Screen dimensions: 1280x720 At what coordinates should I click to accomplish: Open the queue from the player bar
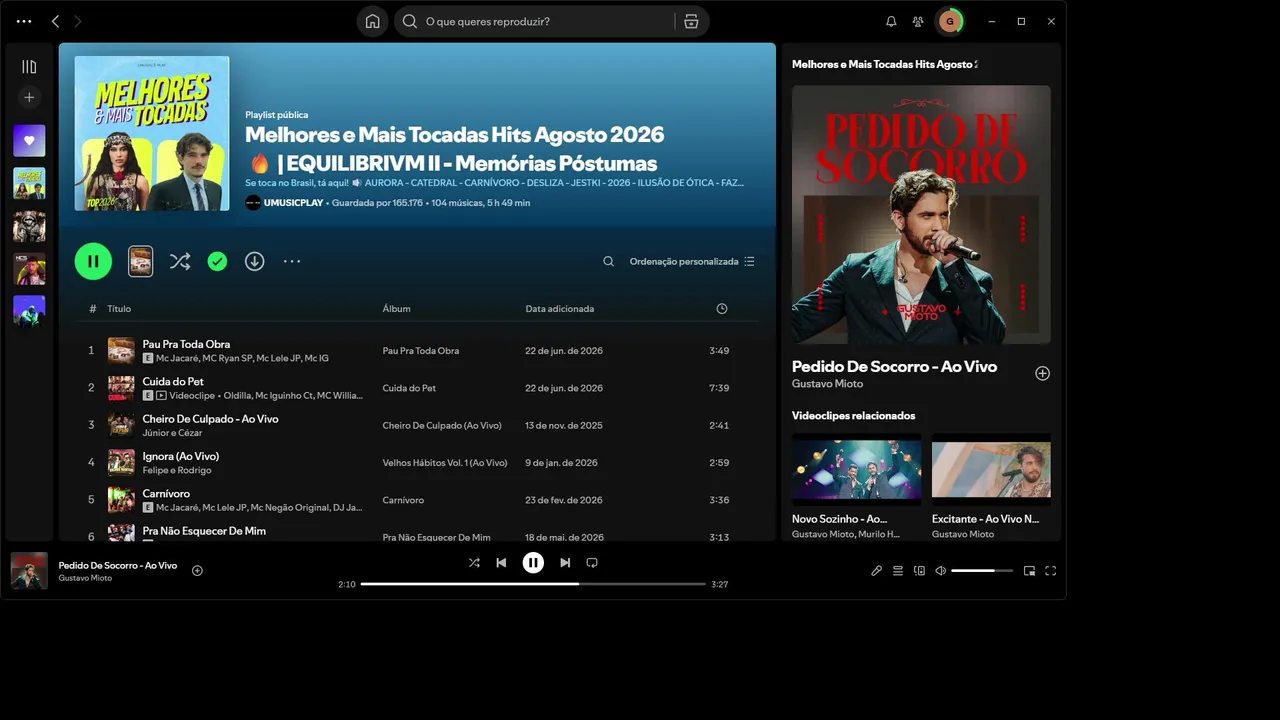point(898,571)
